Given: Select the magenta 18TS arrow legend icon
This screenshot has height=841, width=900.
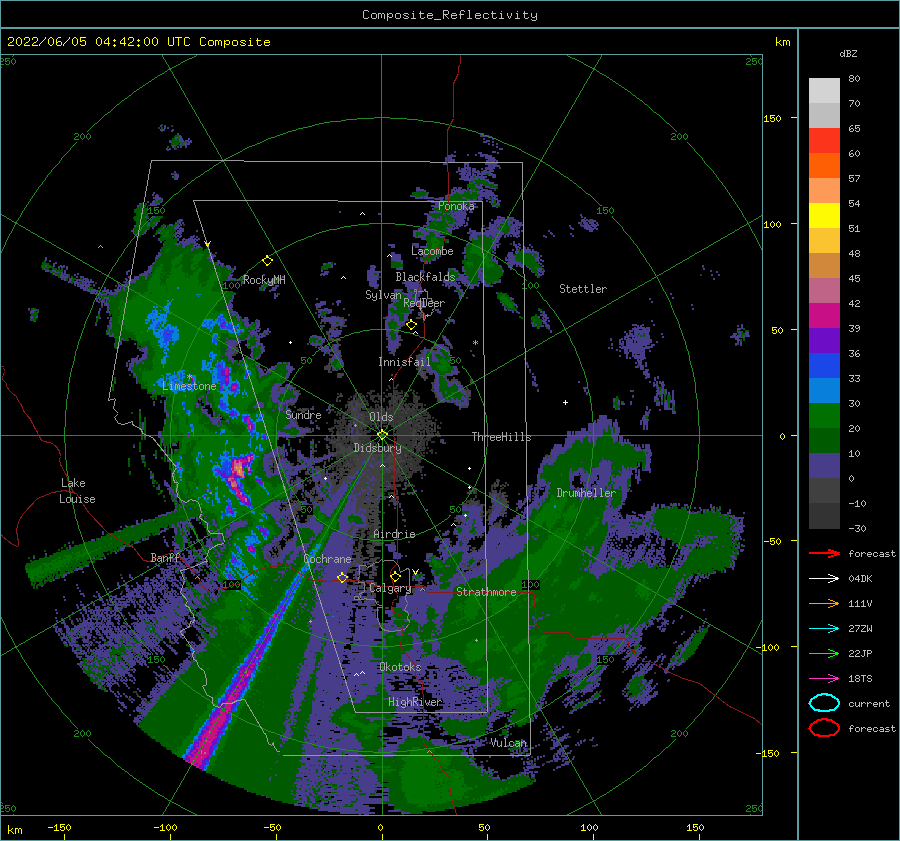Looking at the screenshot, I should (824, 679).
